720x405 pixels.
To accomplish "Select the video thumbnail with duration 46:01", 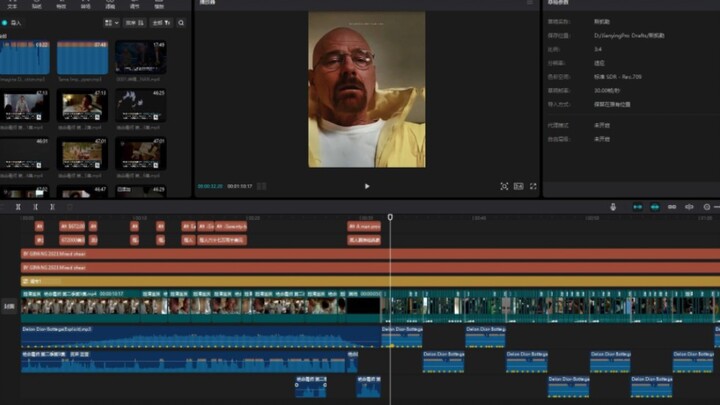I will (25, 154).
